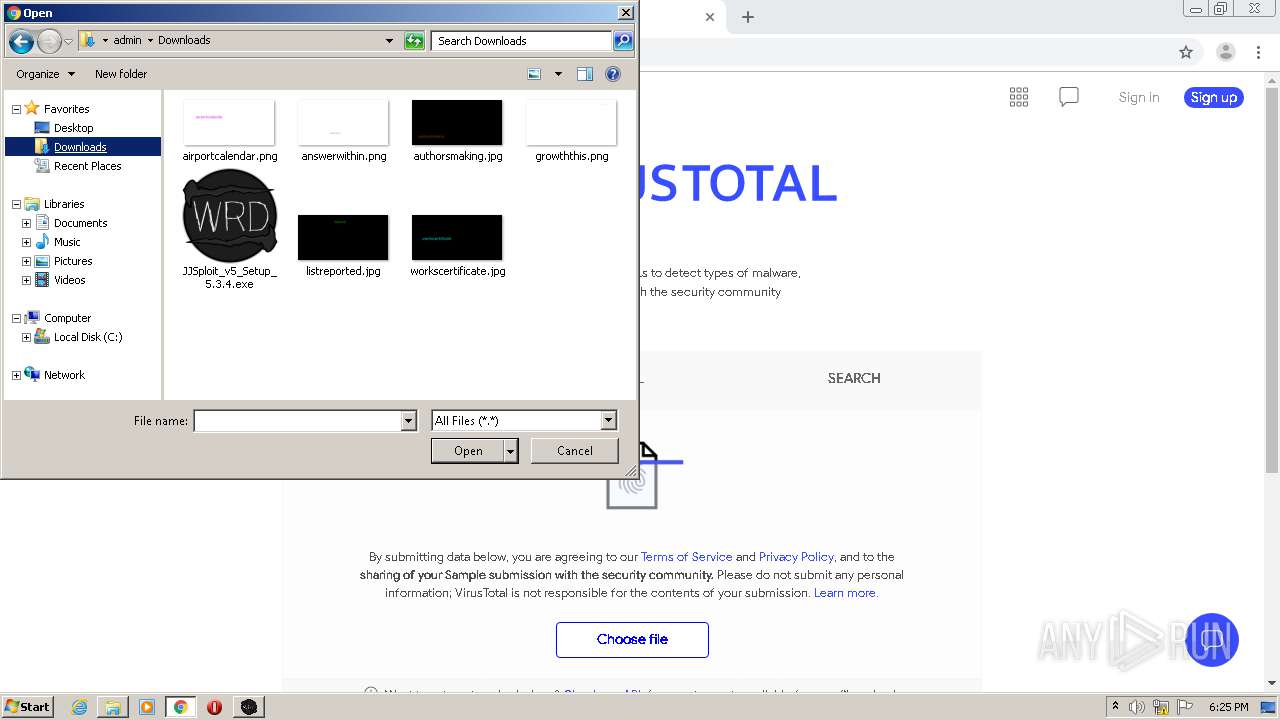Expand the Pictures library

(x=26, y=261)
